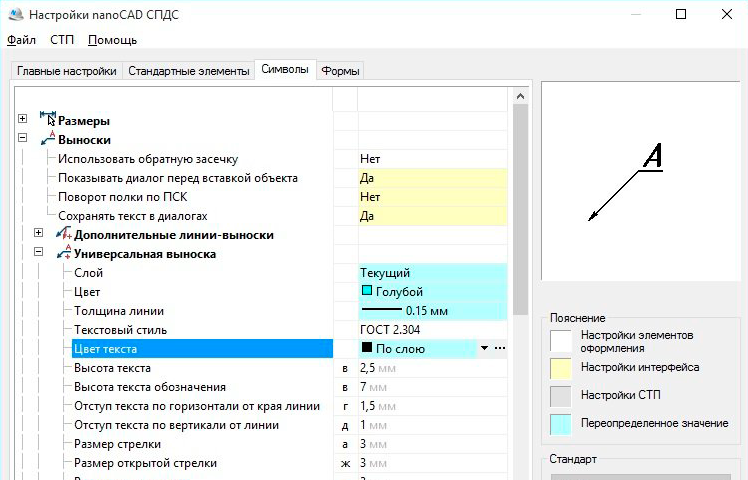
Task: Click the Нет value for обратную засечку
Action: 433,159
